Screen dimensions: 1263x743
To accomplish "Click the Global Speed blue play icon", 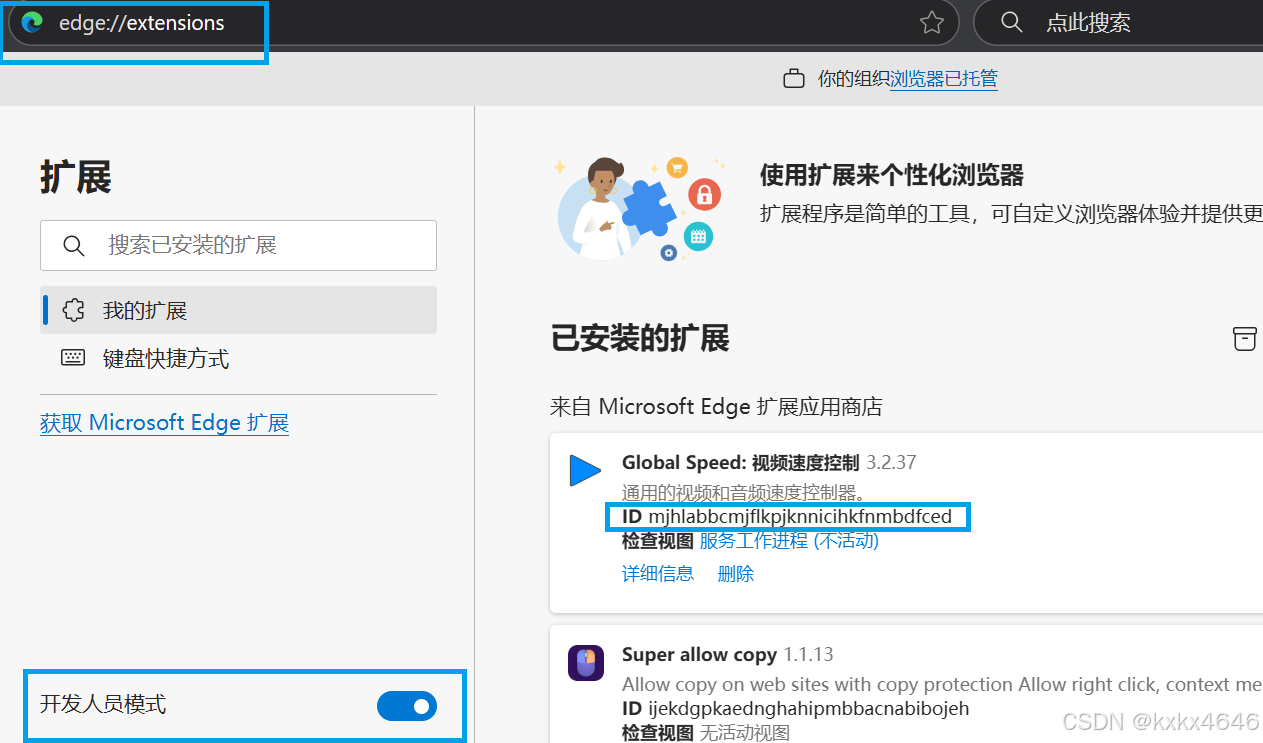I will click(585, 471).
